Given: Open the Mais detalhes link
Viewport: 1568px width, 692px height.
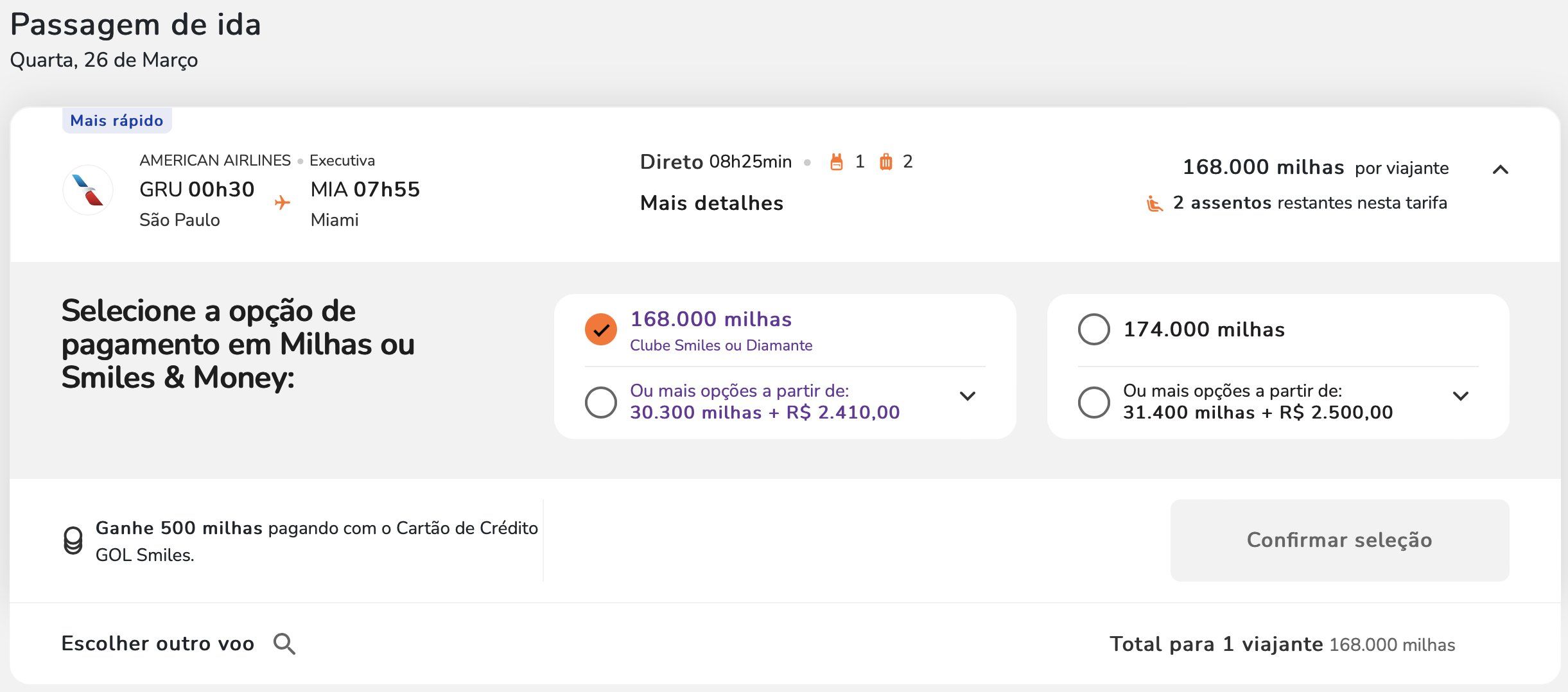Looking at the screenshot, I should (x=711, y=203).
